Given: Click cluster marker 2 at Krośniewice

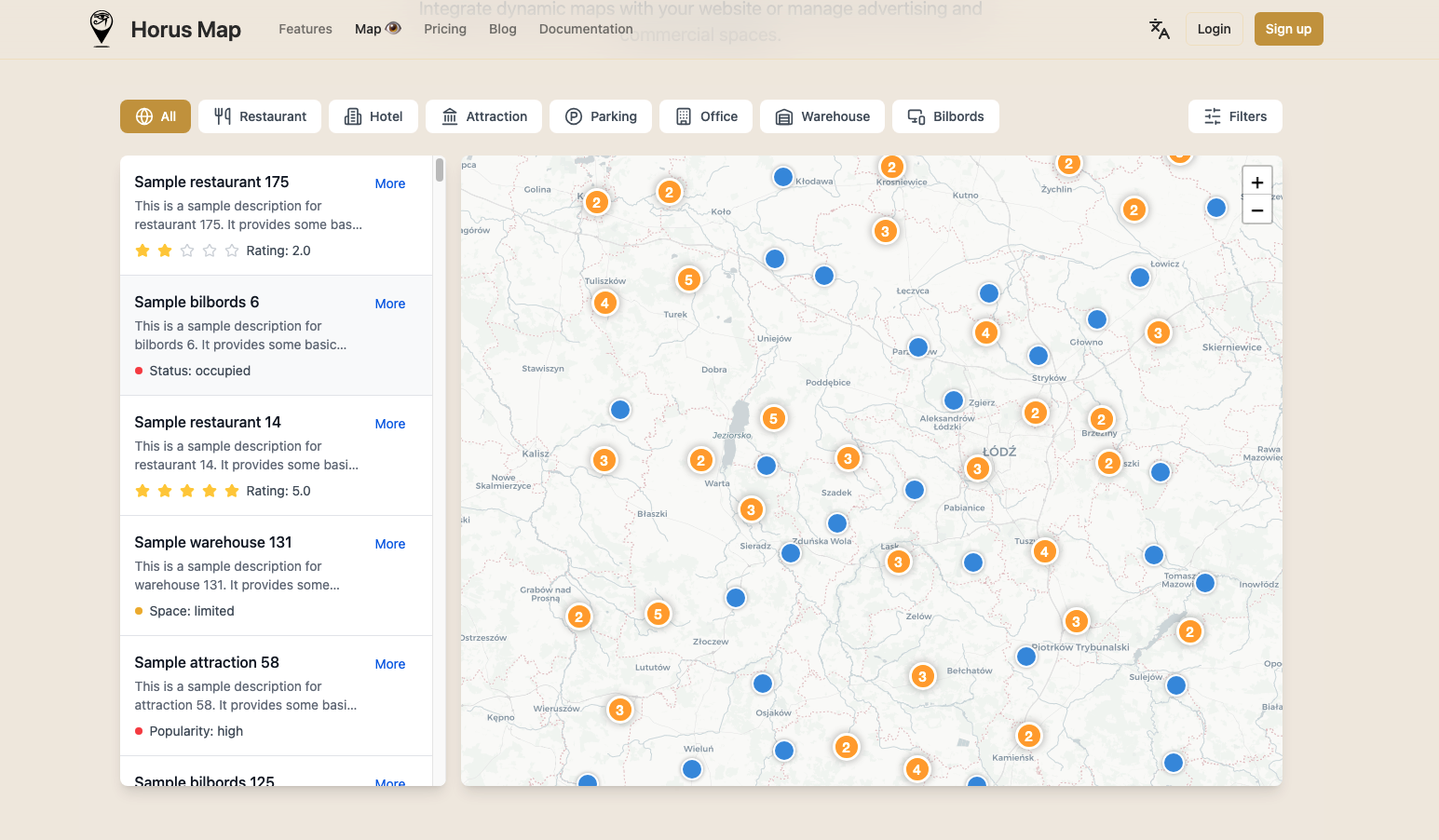Looking at the screenshot, I should [891, 167].
